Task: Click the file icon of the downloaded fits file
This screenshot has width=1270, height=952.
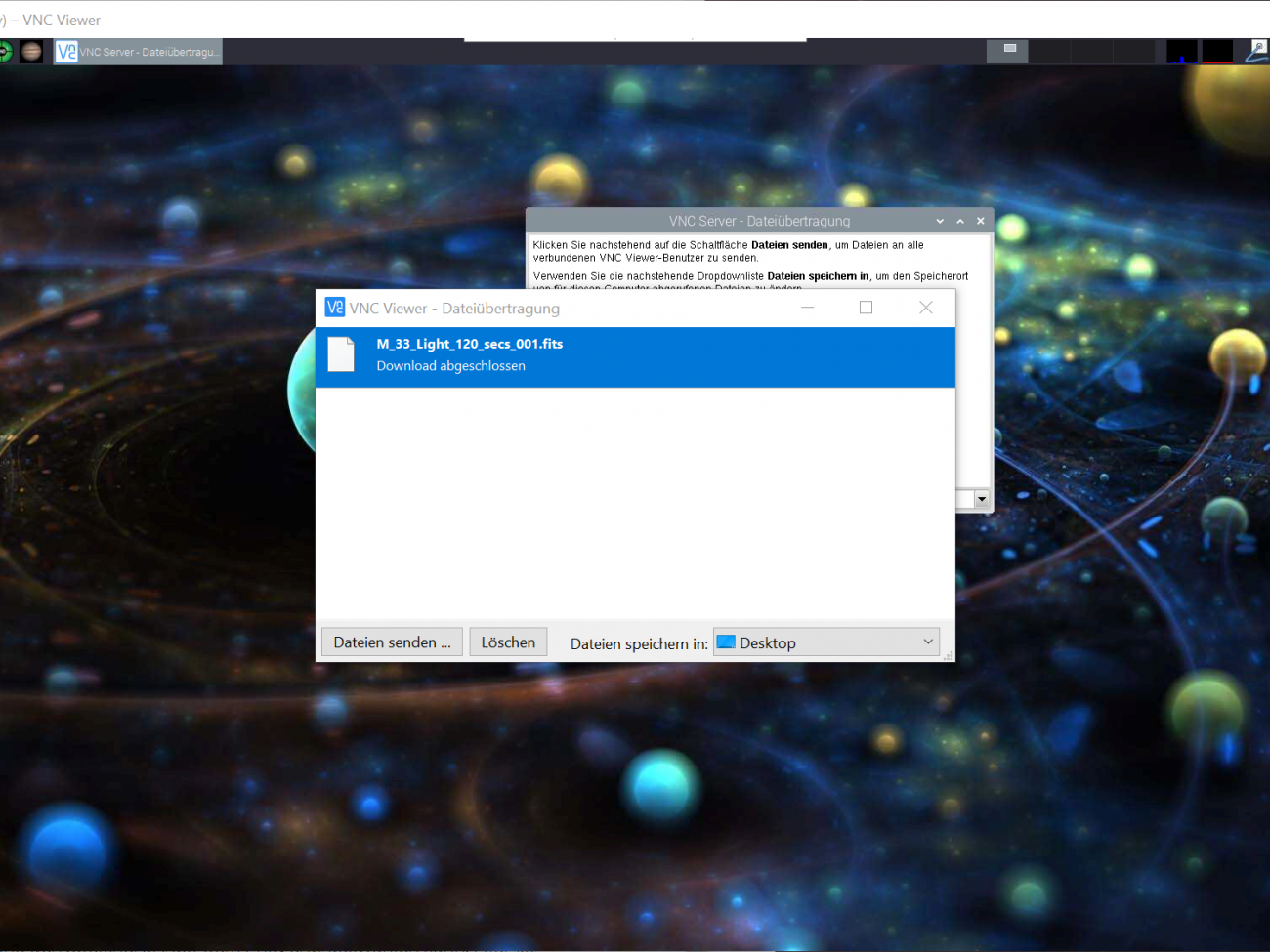Action: coord(341,354)
